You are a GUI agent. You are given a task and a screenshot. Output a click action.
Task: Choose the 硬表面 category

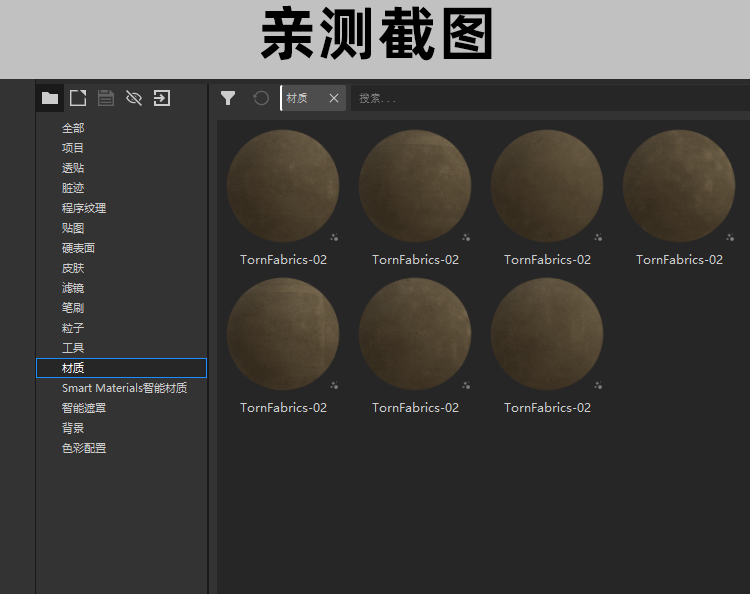(78, 248)
